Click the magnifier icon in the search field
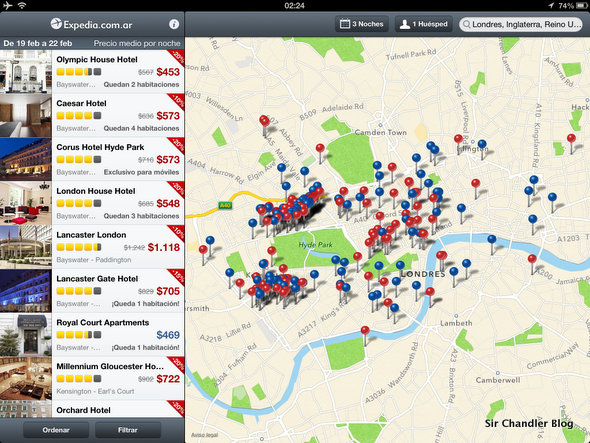This screenshot has width=590, height=443. (x=466, y=24)
